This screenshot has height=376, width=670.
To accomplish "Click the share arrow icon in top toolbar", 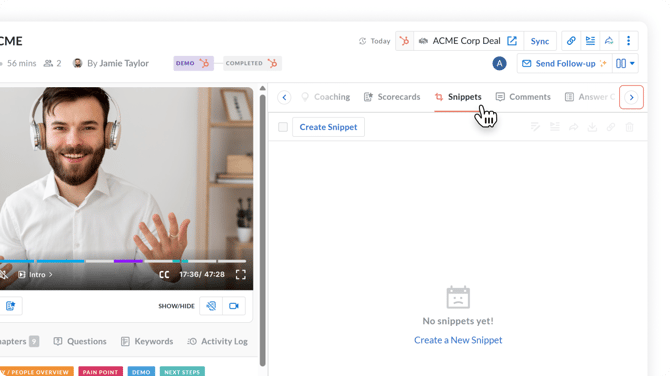I will pos(609,41).
